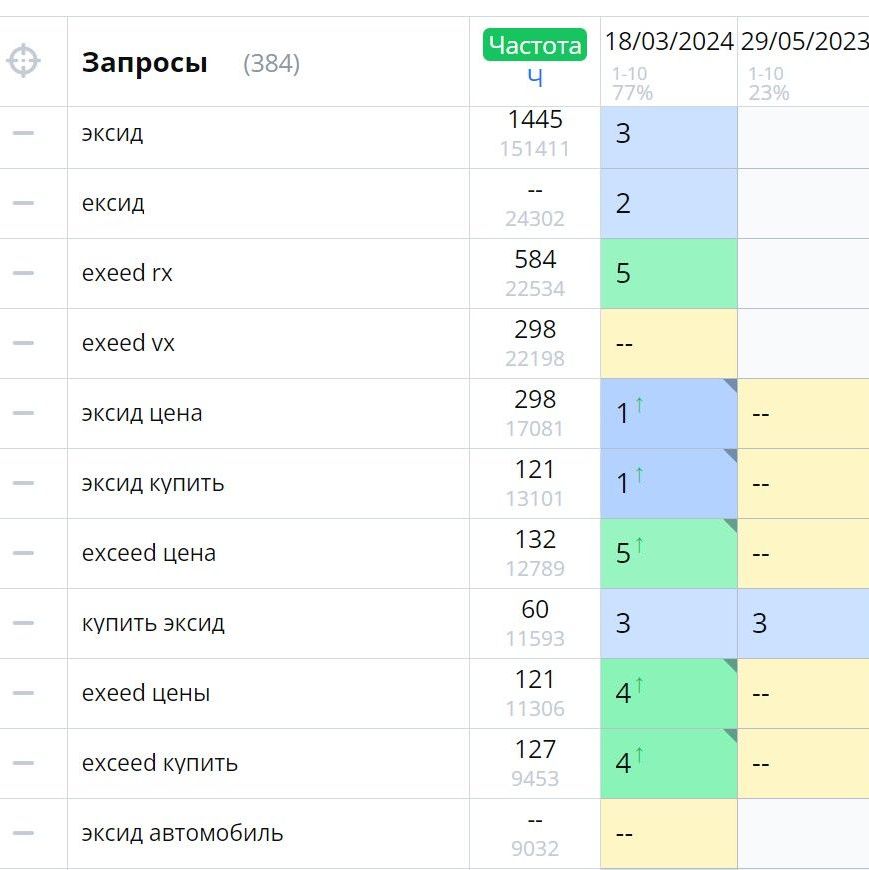Select the query эксид купить
Screen dimensions: 869x870
[x=153, y=483]
